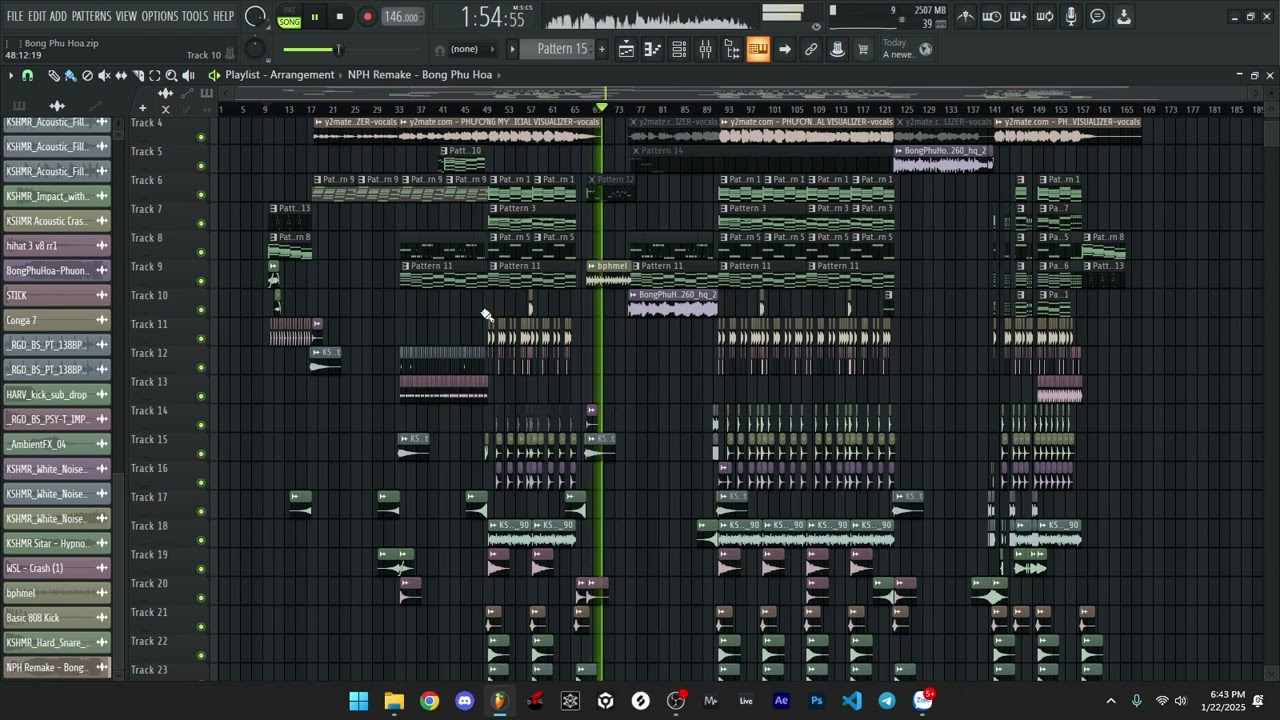The width and height of the screenshot is (1280, 720).
Task: Open the ADD menu
Action: 58,16
